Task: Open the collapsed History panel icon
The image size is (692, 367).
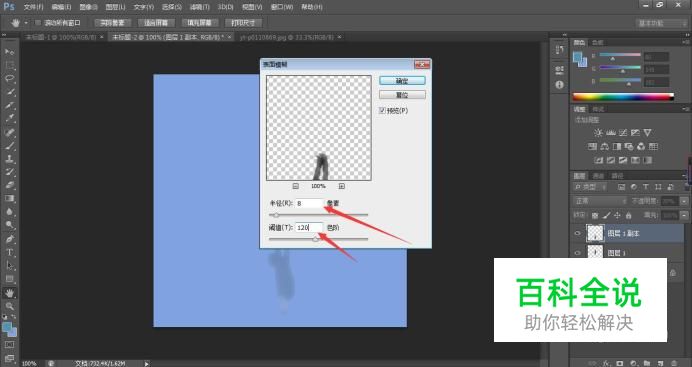Action: tap(560, 50)
